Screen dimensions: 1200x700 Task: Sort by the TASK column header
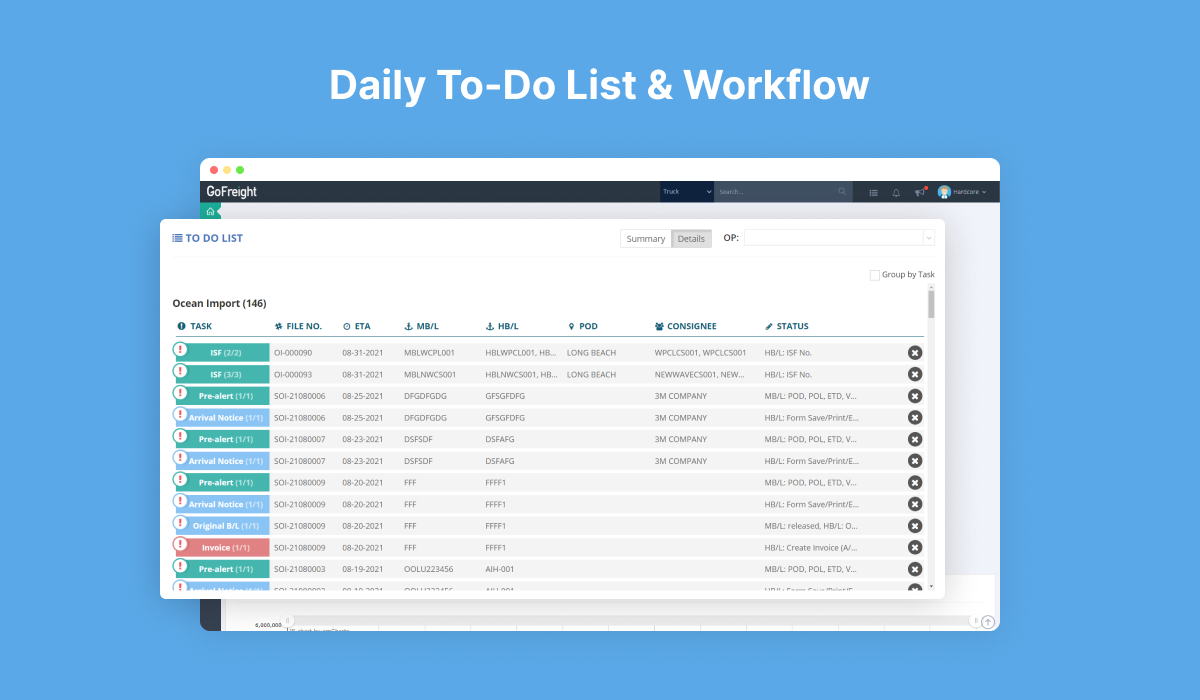(195, 326)
